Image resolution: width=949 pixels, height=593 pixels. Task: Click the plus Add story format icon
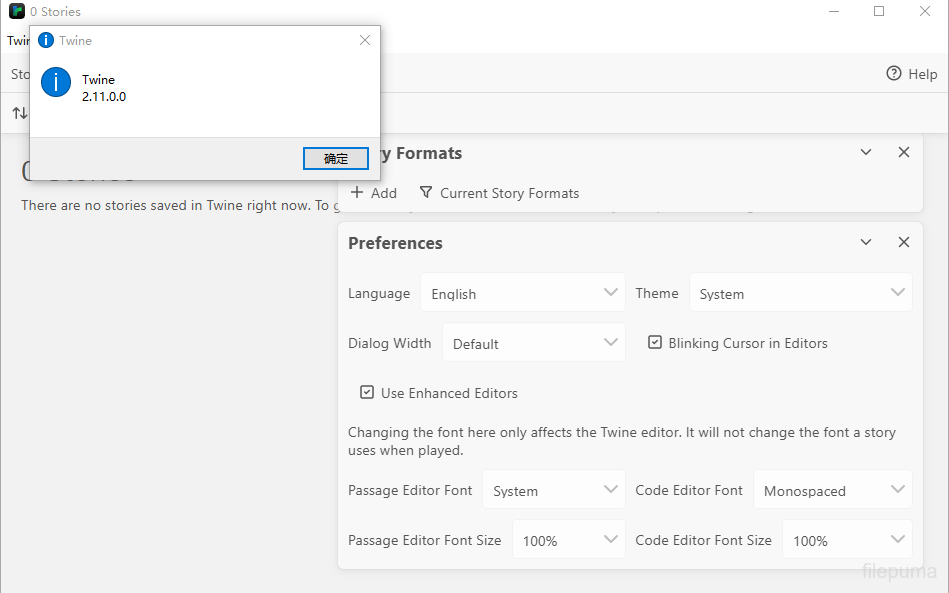click(357, 193)
